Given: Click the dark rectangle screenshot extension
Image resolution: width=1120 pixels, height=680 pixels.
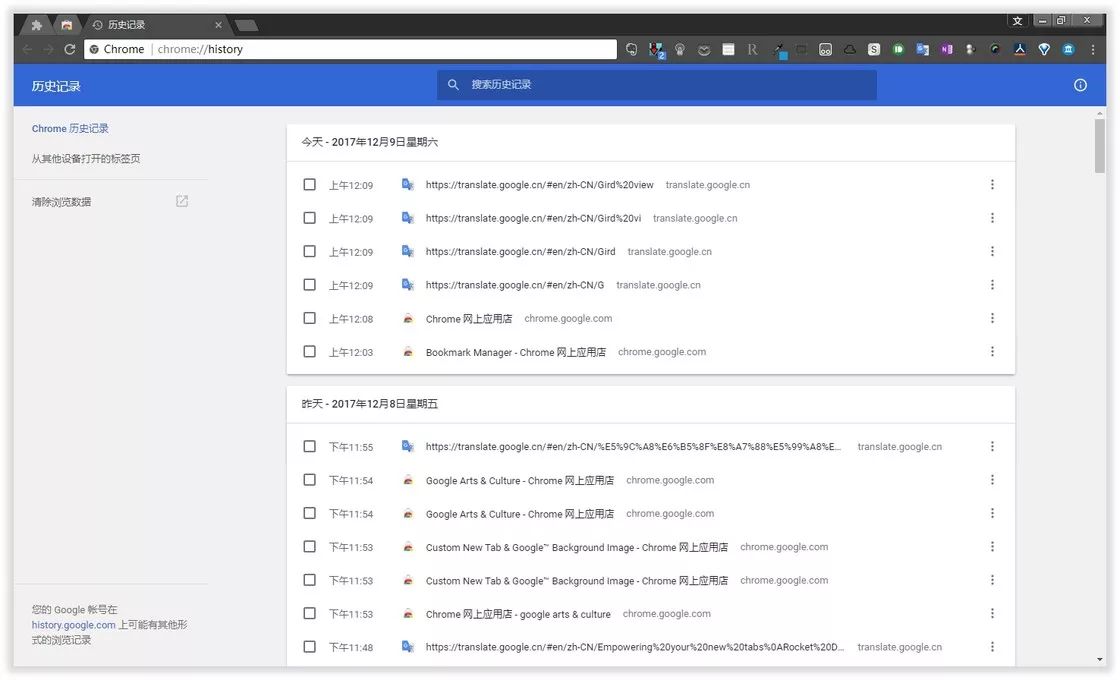Looking at the screenshot, I should pyautogui.click(x=801, y=49).
